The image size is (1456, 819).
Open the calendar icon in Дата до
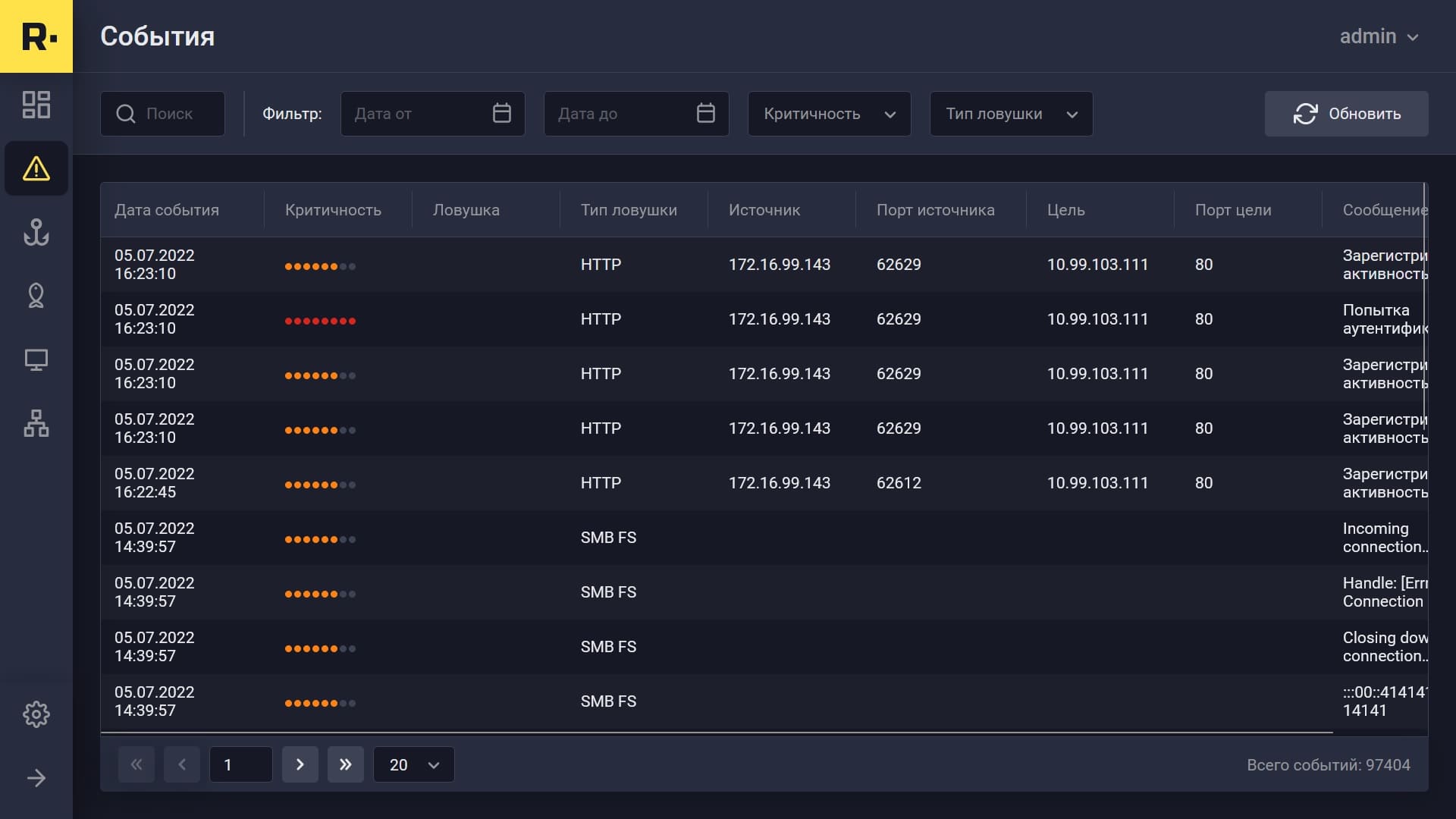click(705, 113)
